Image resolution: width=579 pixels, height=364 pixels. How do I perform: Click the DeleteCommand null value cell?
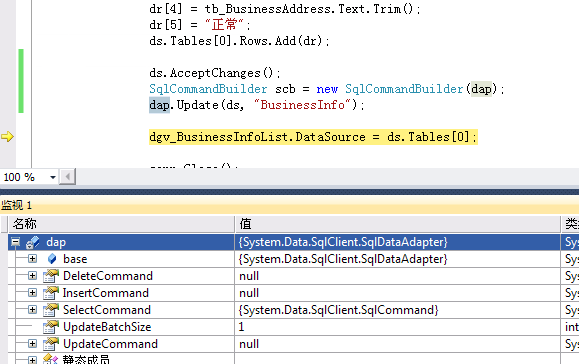[397, 276]
